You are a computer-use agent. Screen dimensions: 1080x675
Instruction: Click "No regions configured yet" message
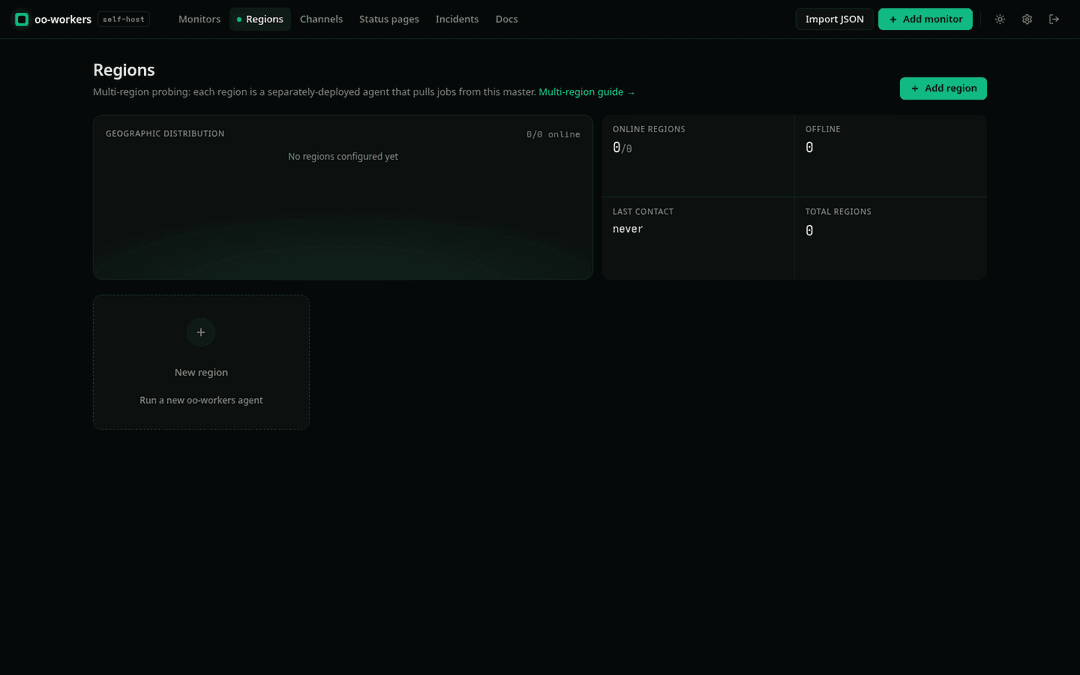click(x=343, y=156)
